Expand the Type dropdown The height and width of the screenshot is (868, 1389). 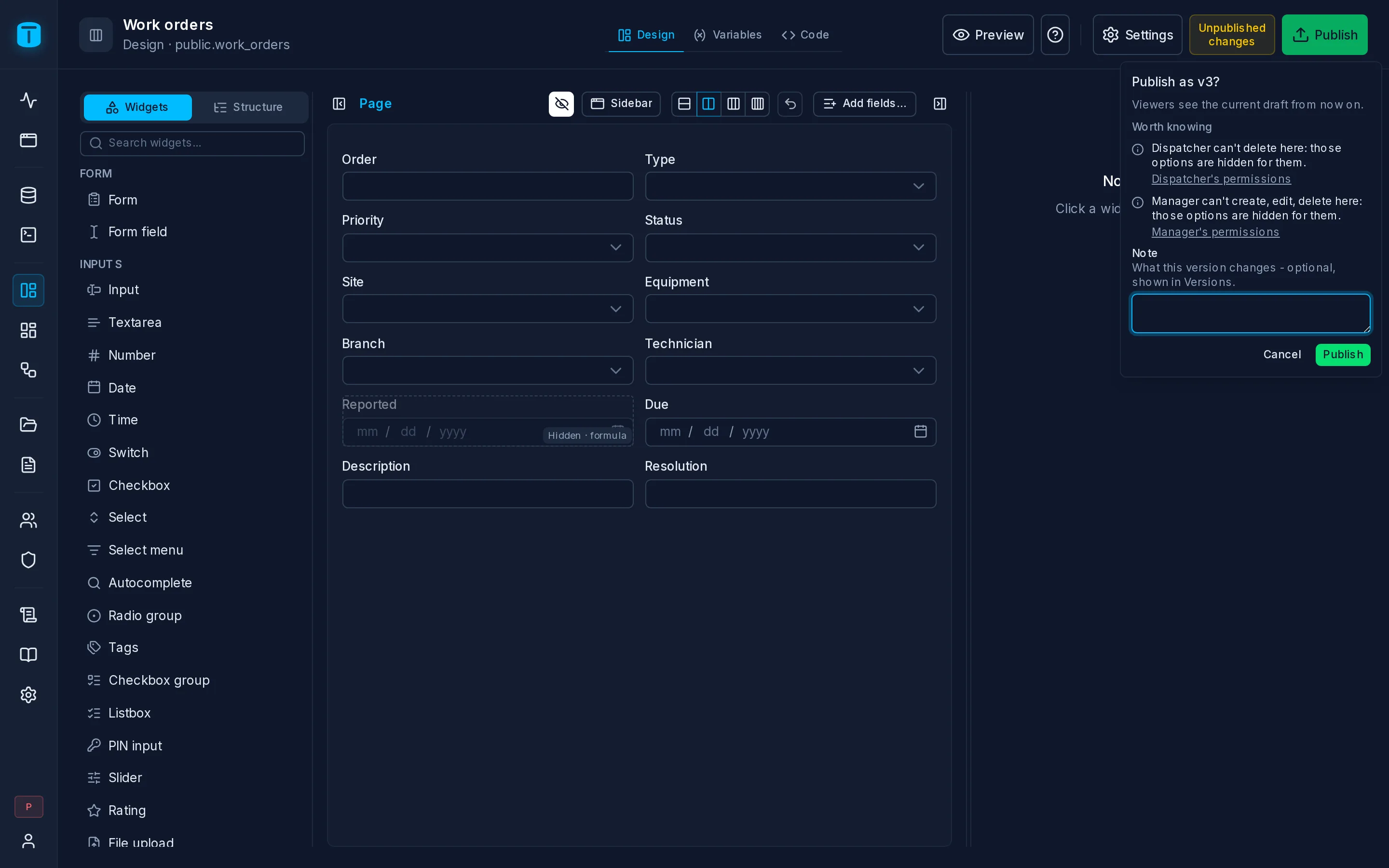point(790,187)
